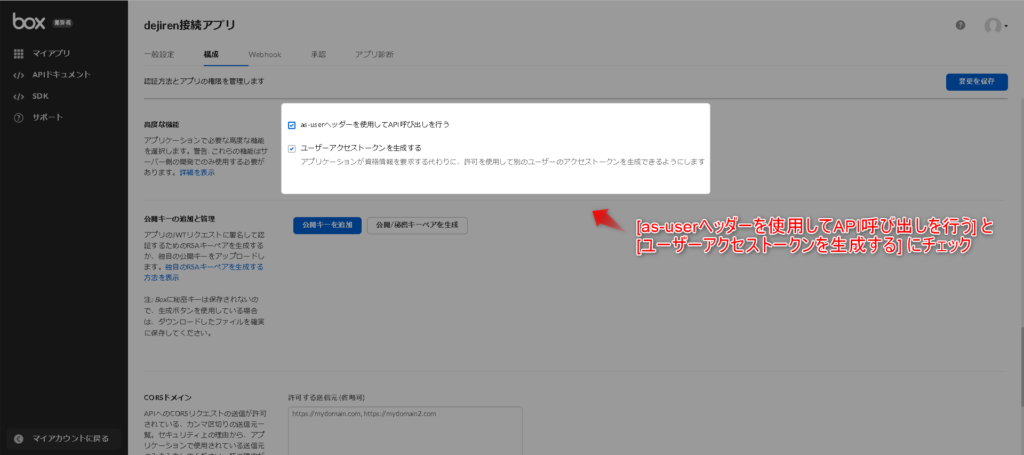Open the user avatar menu
Screen dimensions: 1024x455
(x=996, y=26)
